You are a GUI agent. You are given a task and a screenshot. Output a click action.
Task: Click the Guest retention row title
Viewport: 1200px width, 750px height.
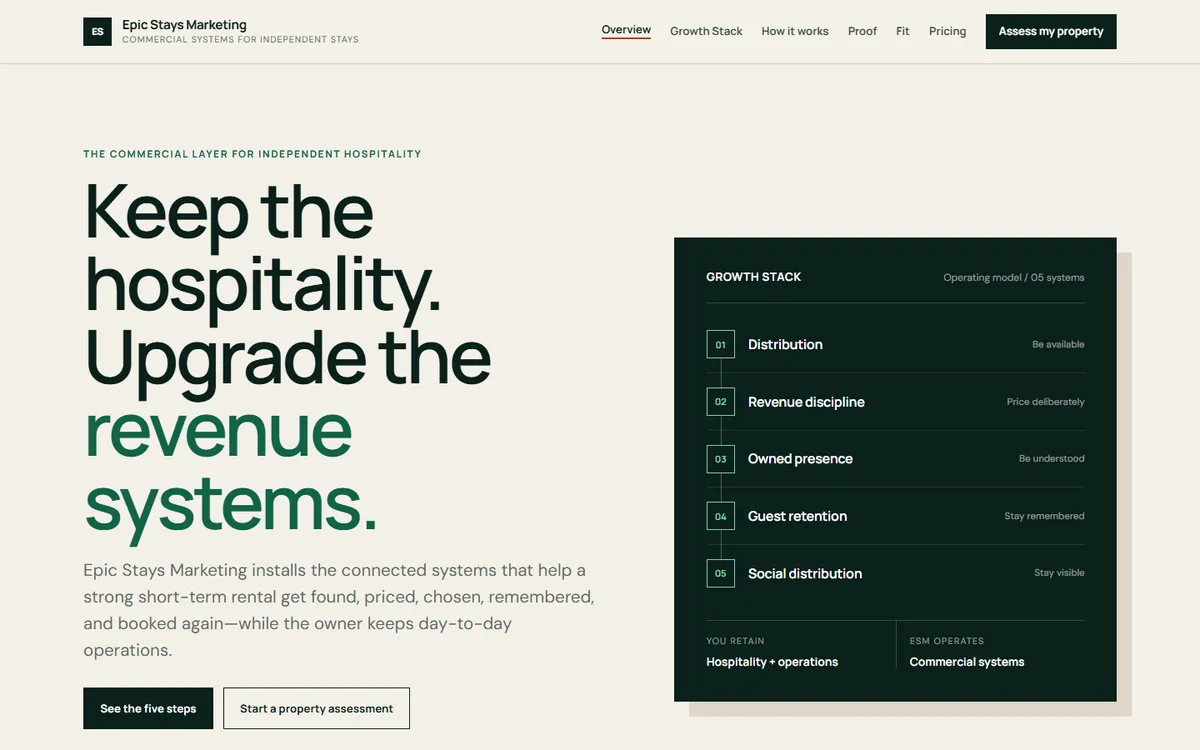(797, 516)
